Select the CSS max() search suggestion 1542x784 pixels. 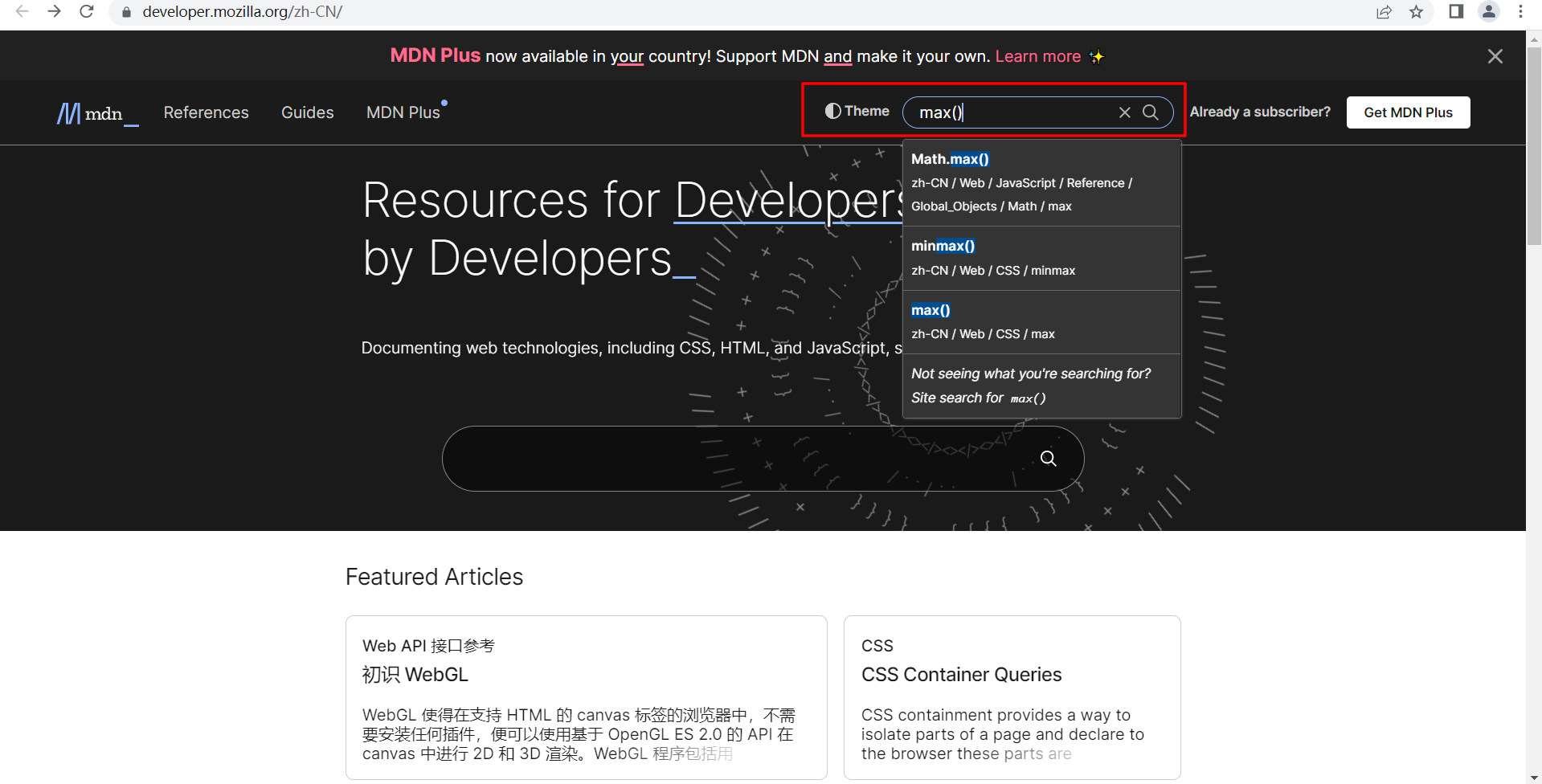1042,322
